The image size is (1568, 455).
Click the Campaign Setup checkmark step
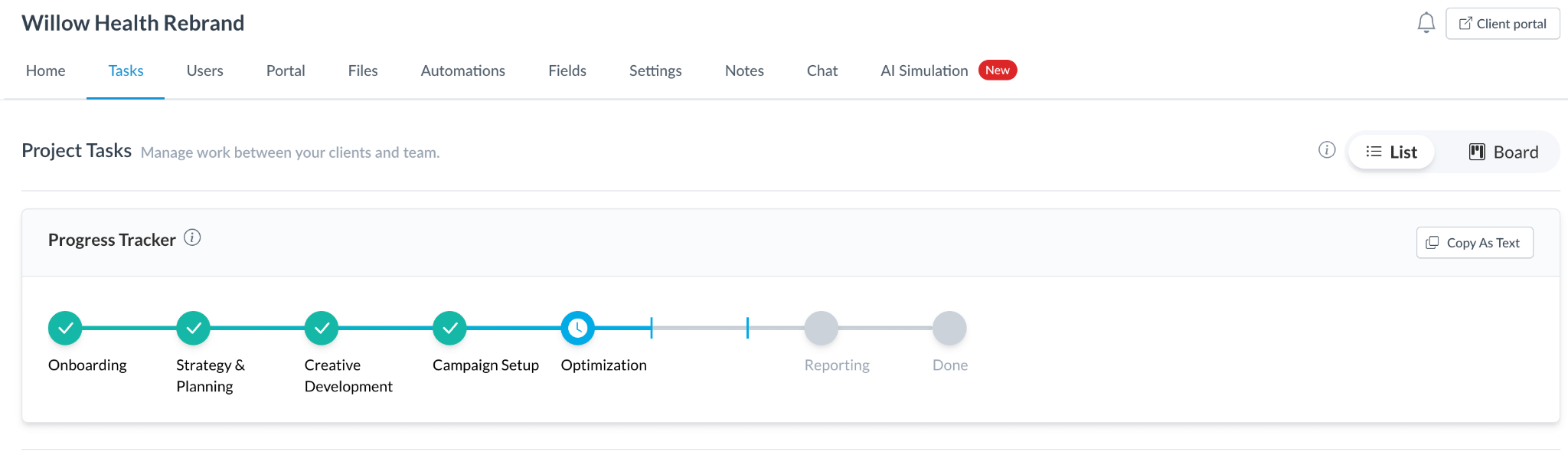click(449, 328)
